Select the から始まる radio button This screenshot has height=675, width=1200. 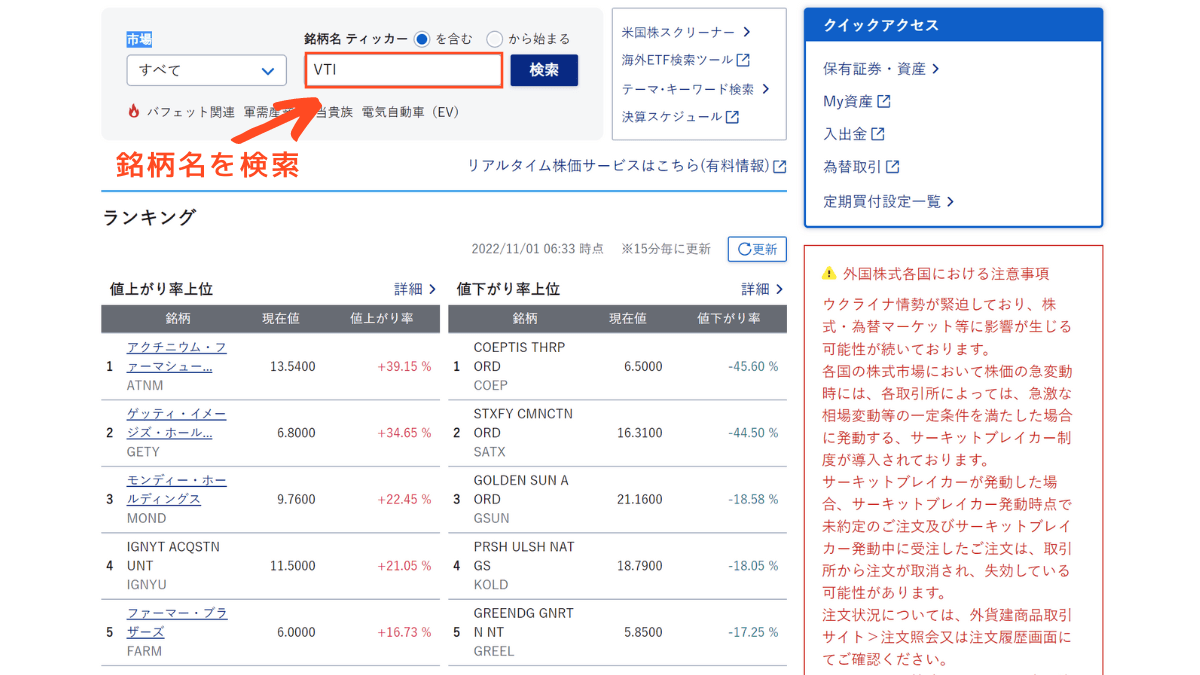point(495,39)
